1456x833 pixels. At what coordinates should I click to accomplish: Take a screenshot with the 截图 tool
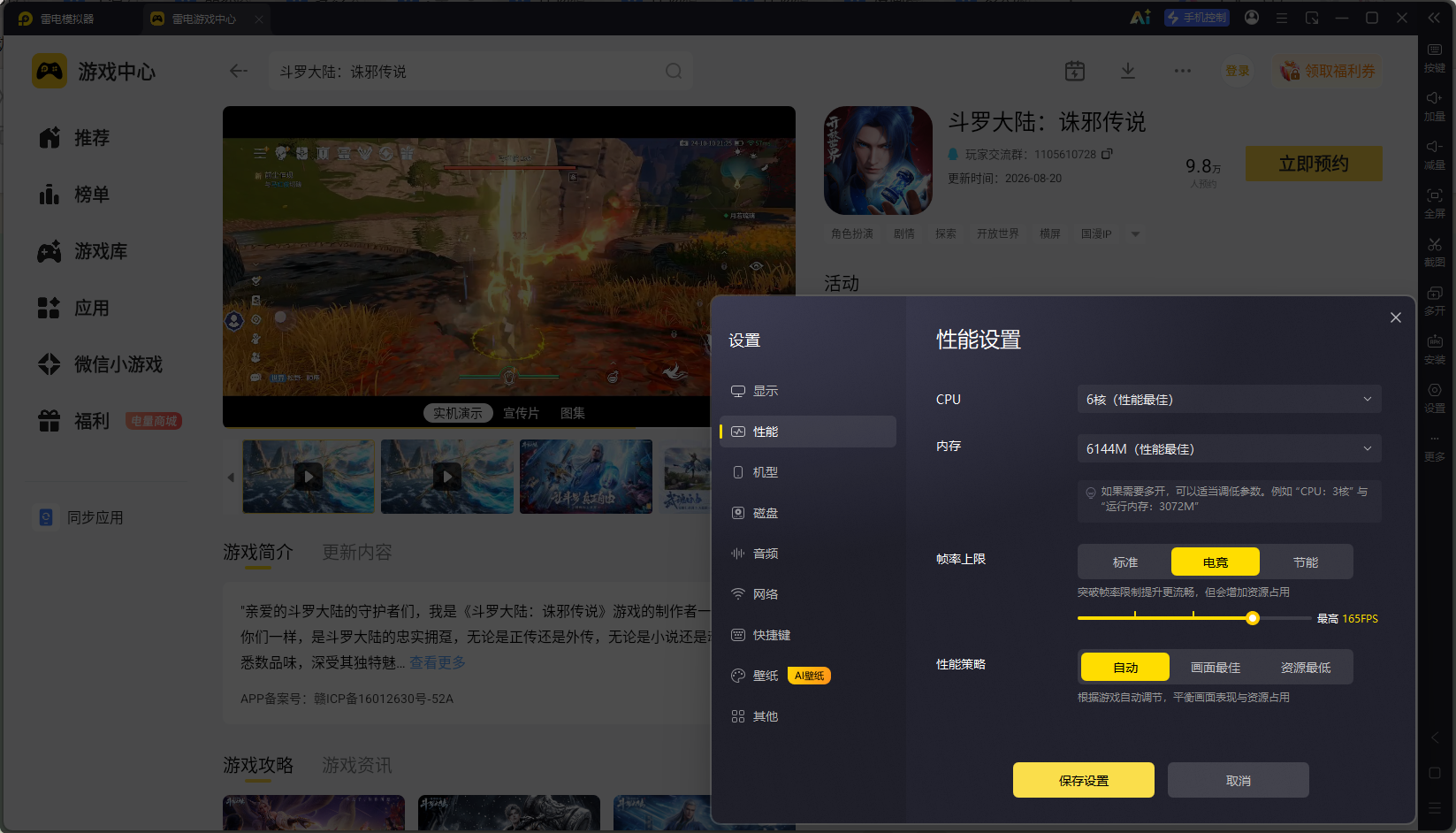[1435, 252]
